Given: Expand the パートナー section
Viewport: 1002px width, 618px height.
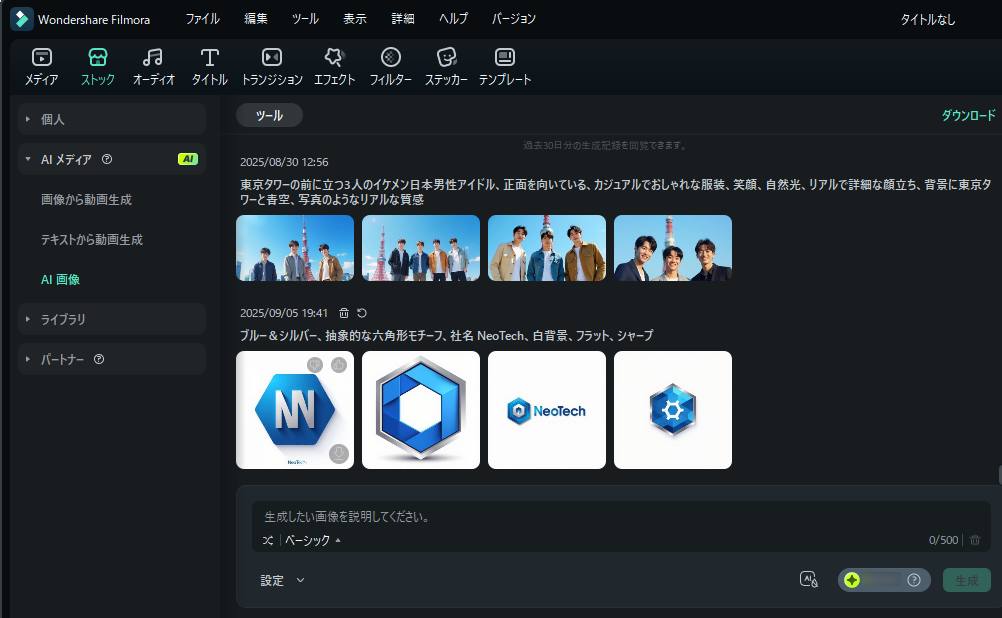Looking at the screenshot, I should click(27, 359).
